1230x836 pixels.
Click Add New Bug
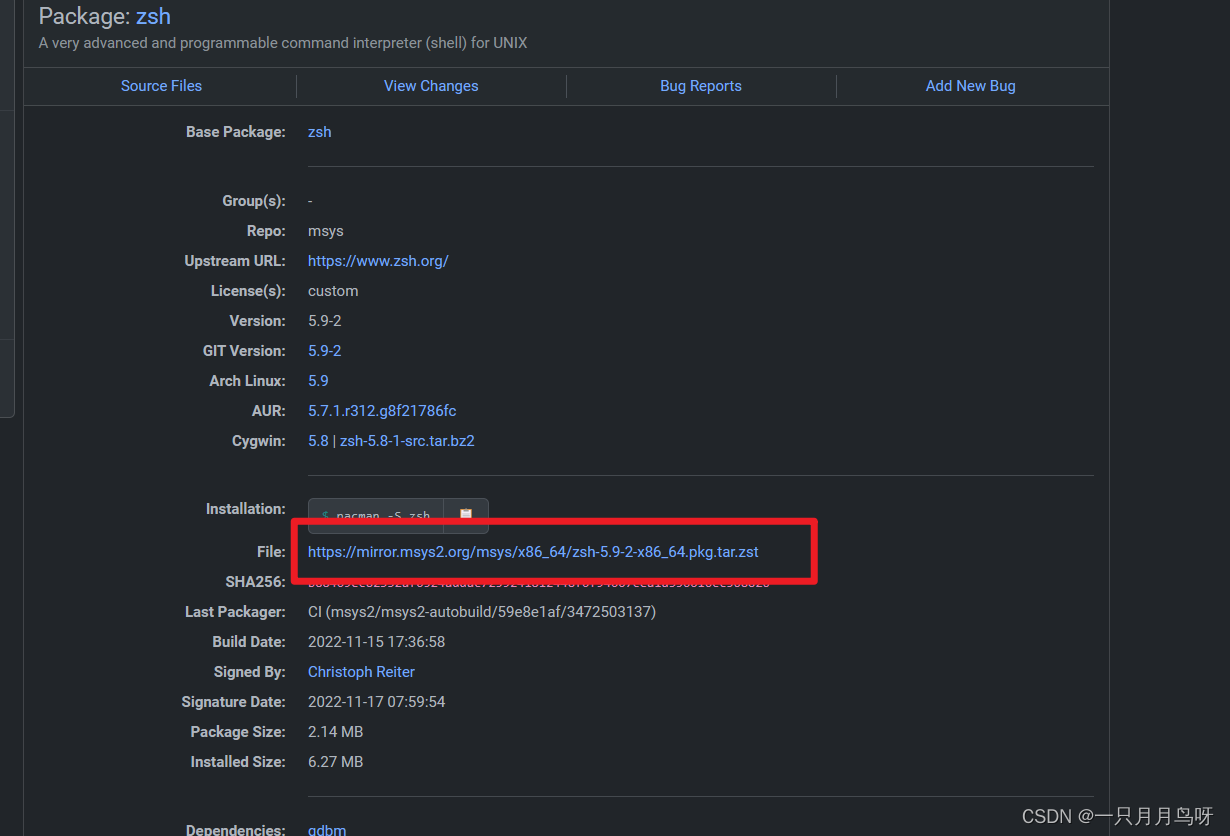pos(969,86)
